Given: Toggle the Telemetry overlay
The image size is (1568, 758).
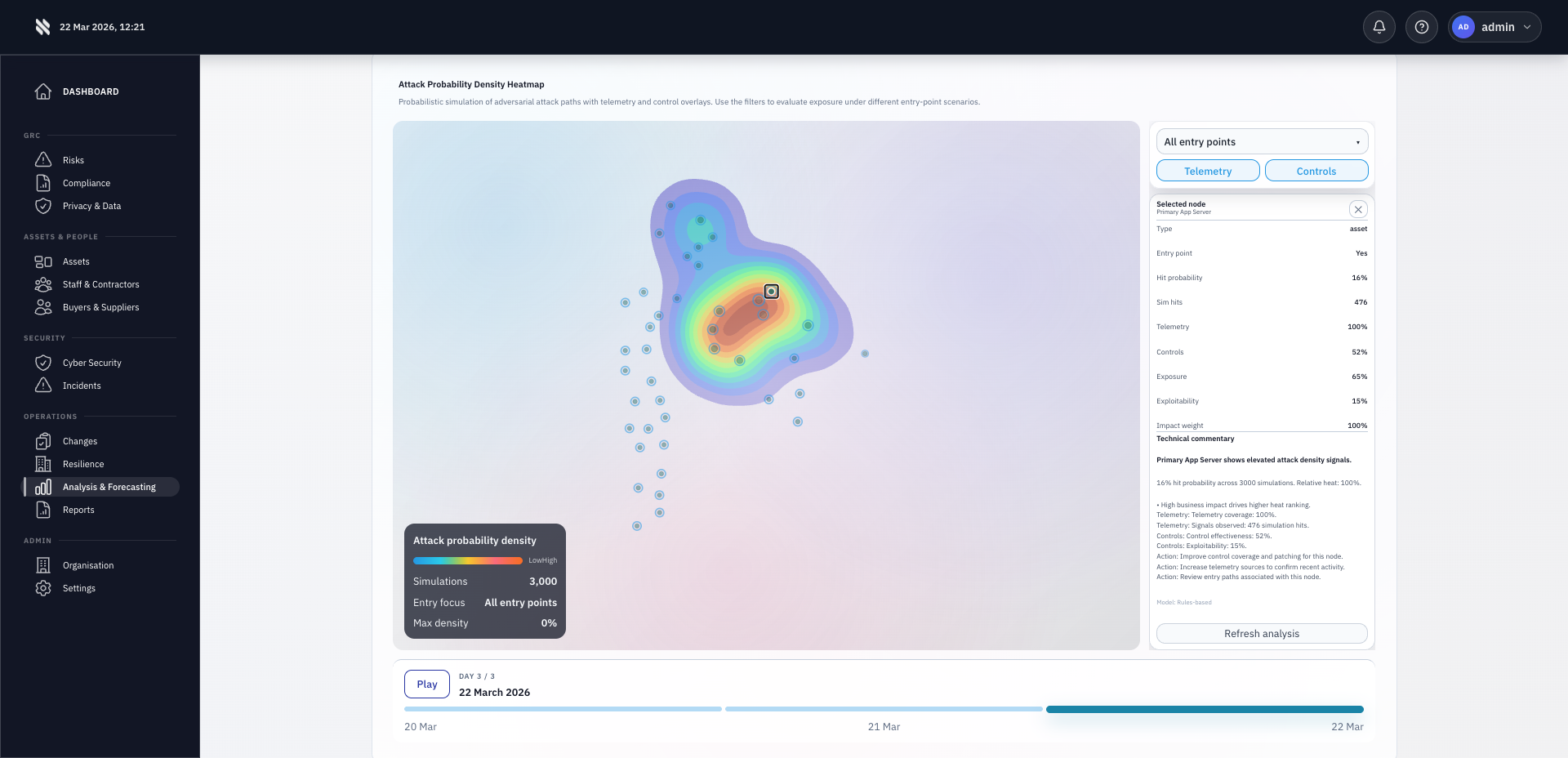Looking at the screenshot, I should point(1208,171).
